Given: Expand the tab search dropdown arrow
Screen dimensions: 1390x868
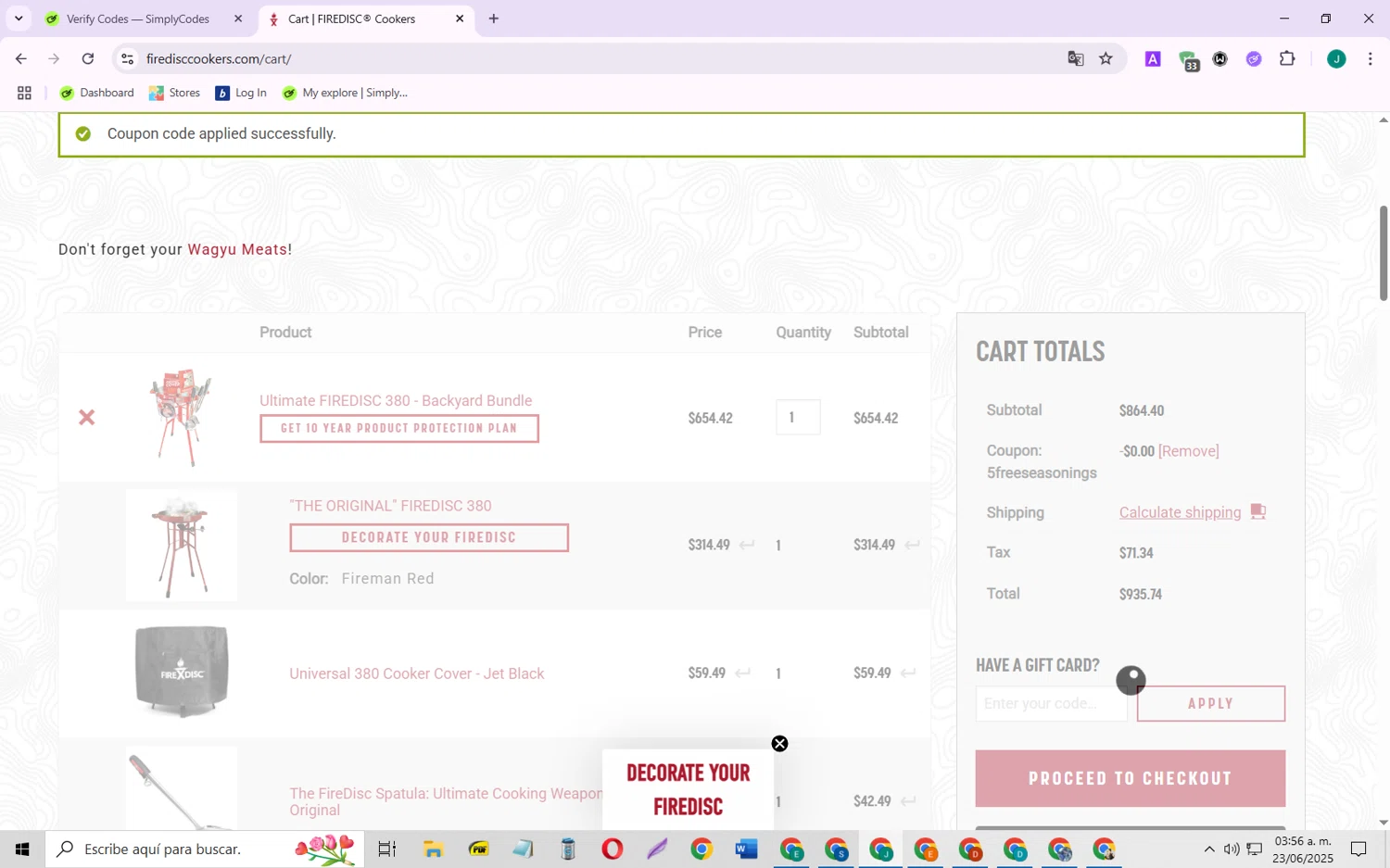Looking at the screenshot, I should point(18,19).
